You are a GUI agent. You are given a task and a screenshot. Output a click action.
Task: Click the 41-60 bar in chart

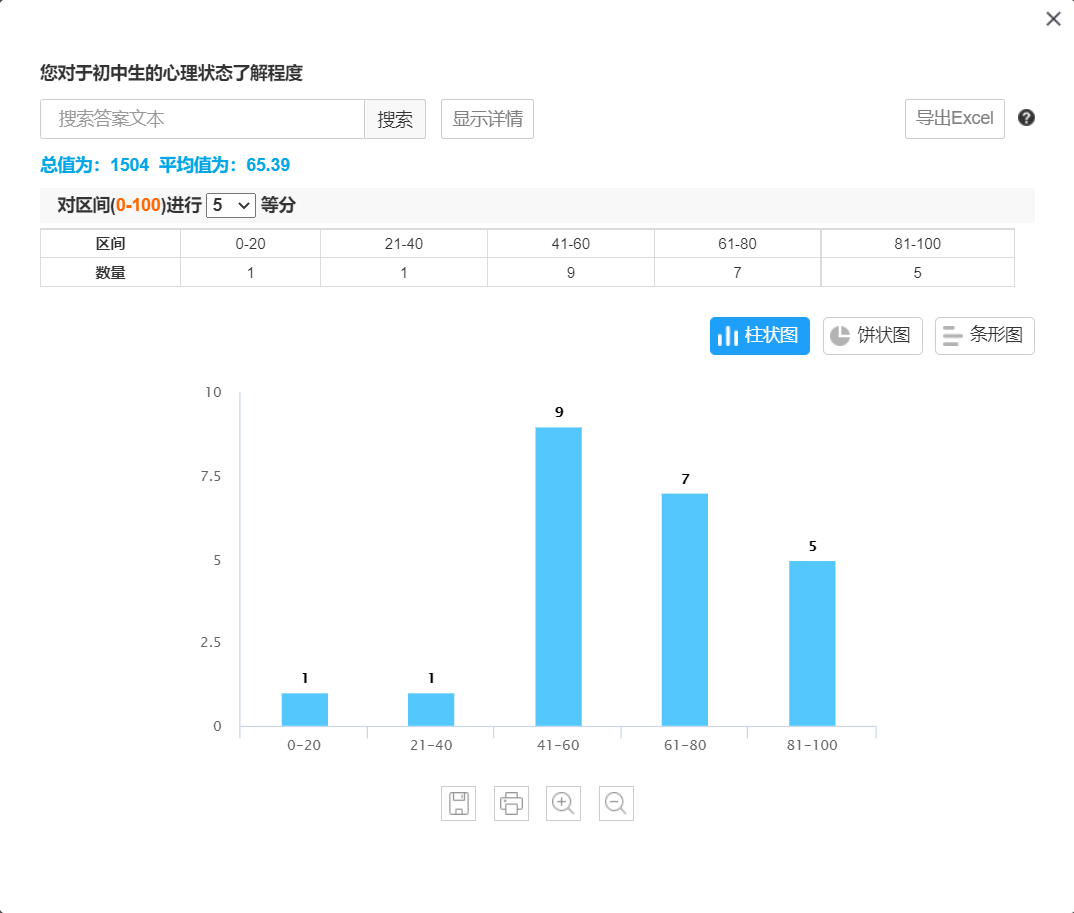pos(558,576)
